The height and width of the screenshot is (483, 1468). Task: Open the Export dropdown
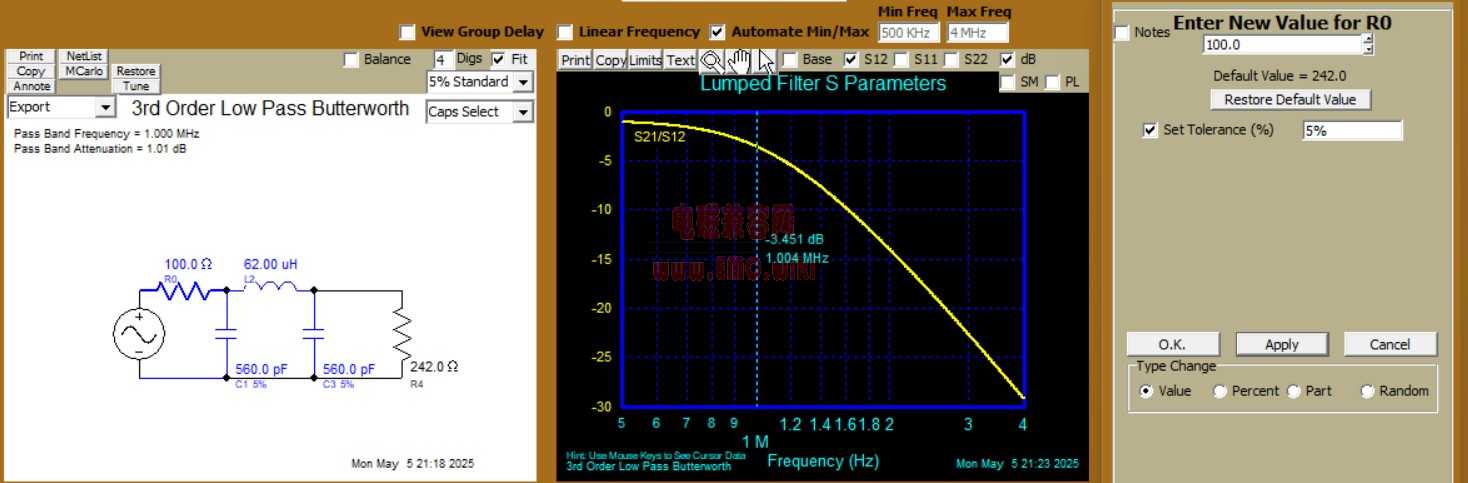[x=106, y=107]
